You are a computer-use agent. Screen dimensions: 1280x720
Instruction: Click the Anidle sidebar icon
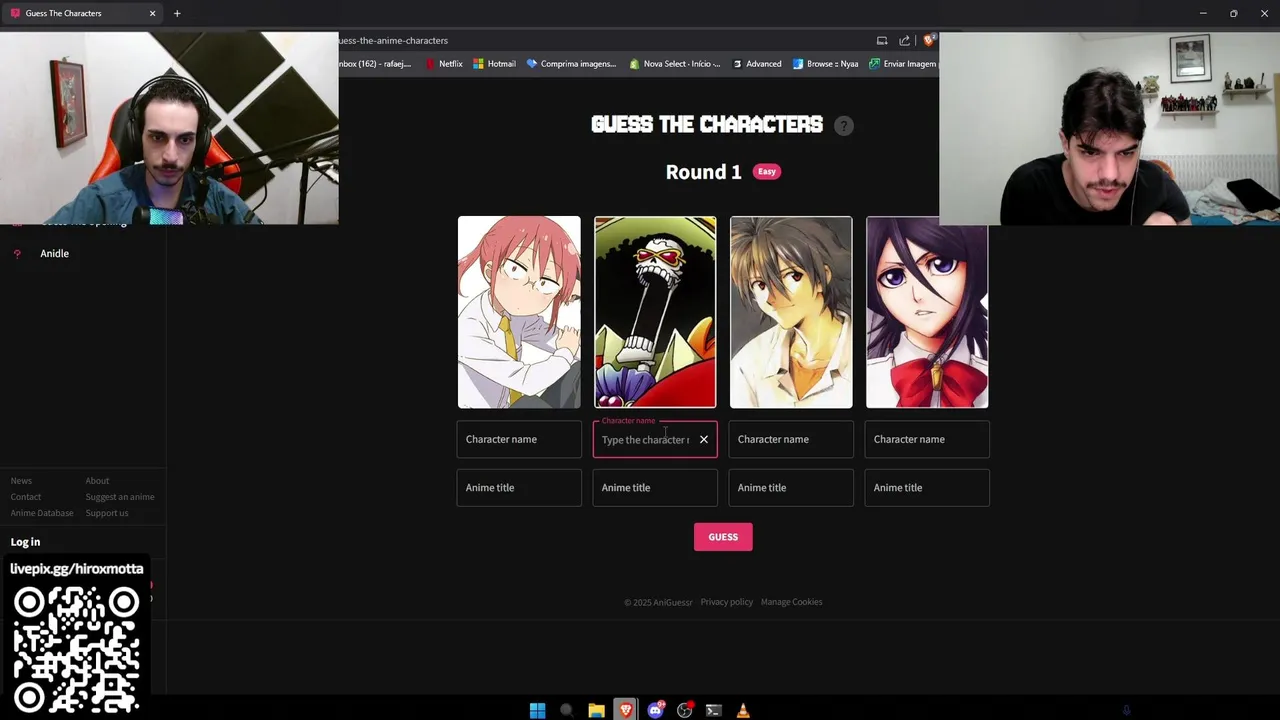coord(17,254)
